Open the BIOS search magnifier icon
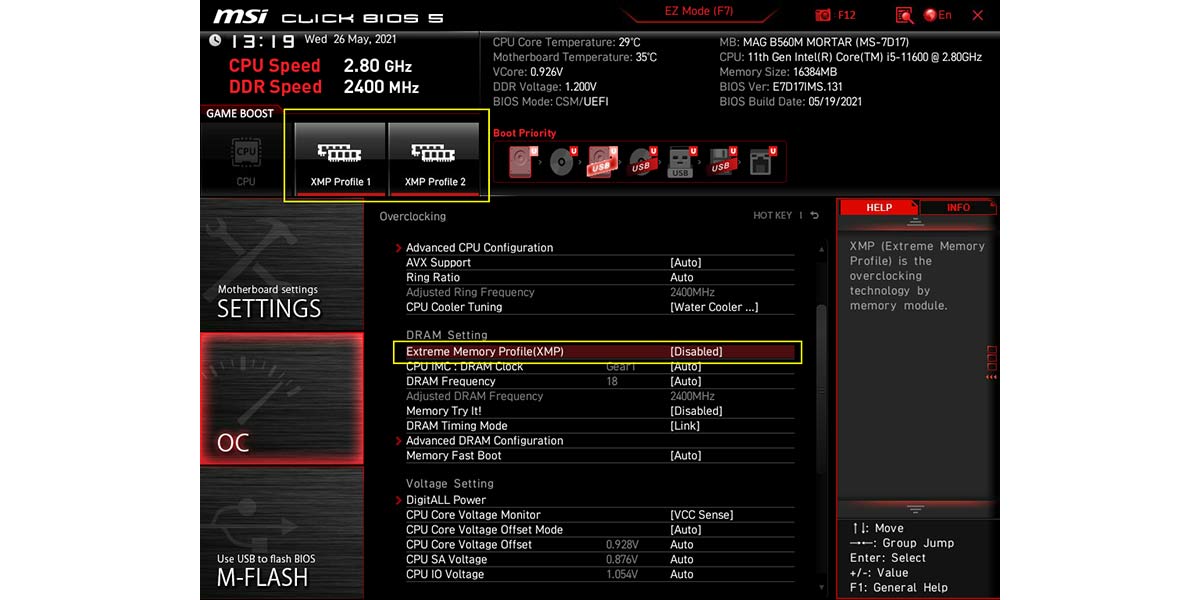 pos(904,15)
